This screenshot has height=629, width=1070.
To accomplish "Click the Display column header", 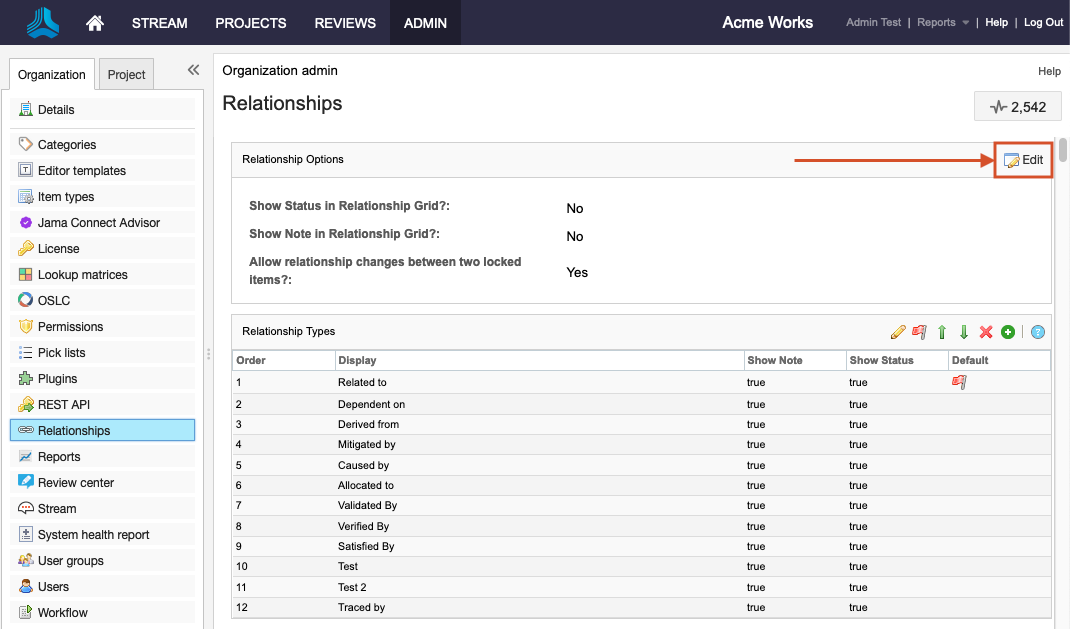I will pos(357,360).
